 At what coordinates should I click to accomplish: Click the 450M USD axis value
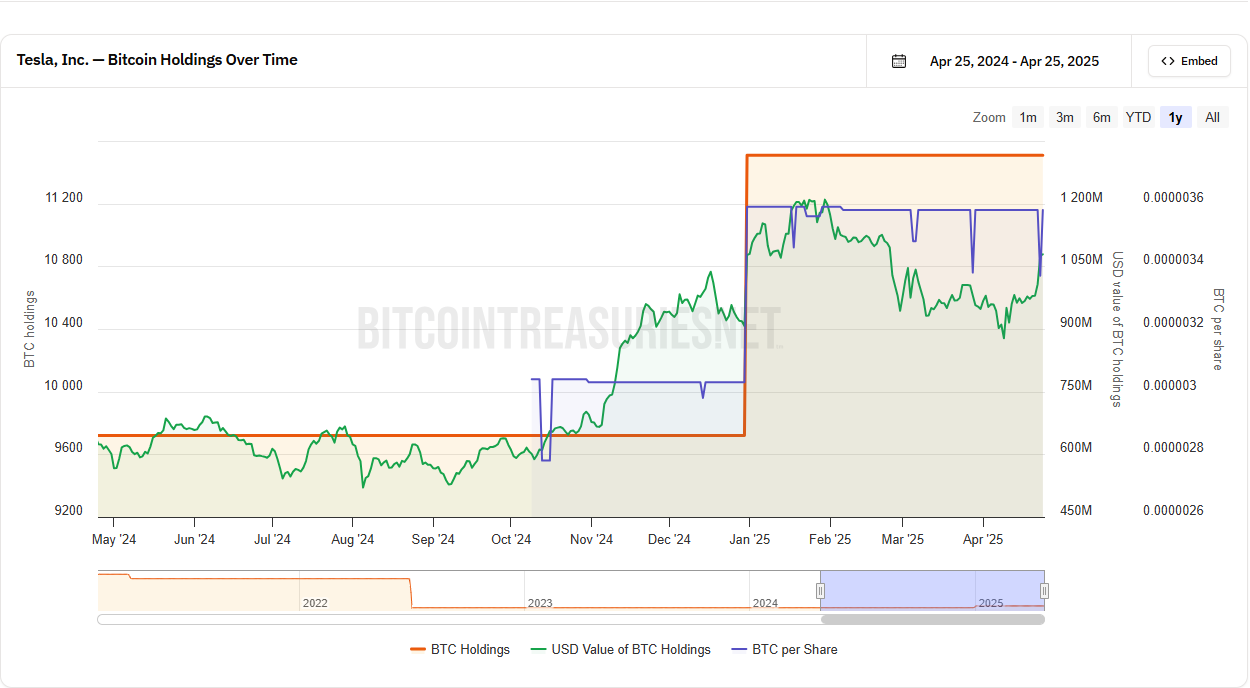[1076, 511]
